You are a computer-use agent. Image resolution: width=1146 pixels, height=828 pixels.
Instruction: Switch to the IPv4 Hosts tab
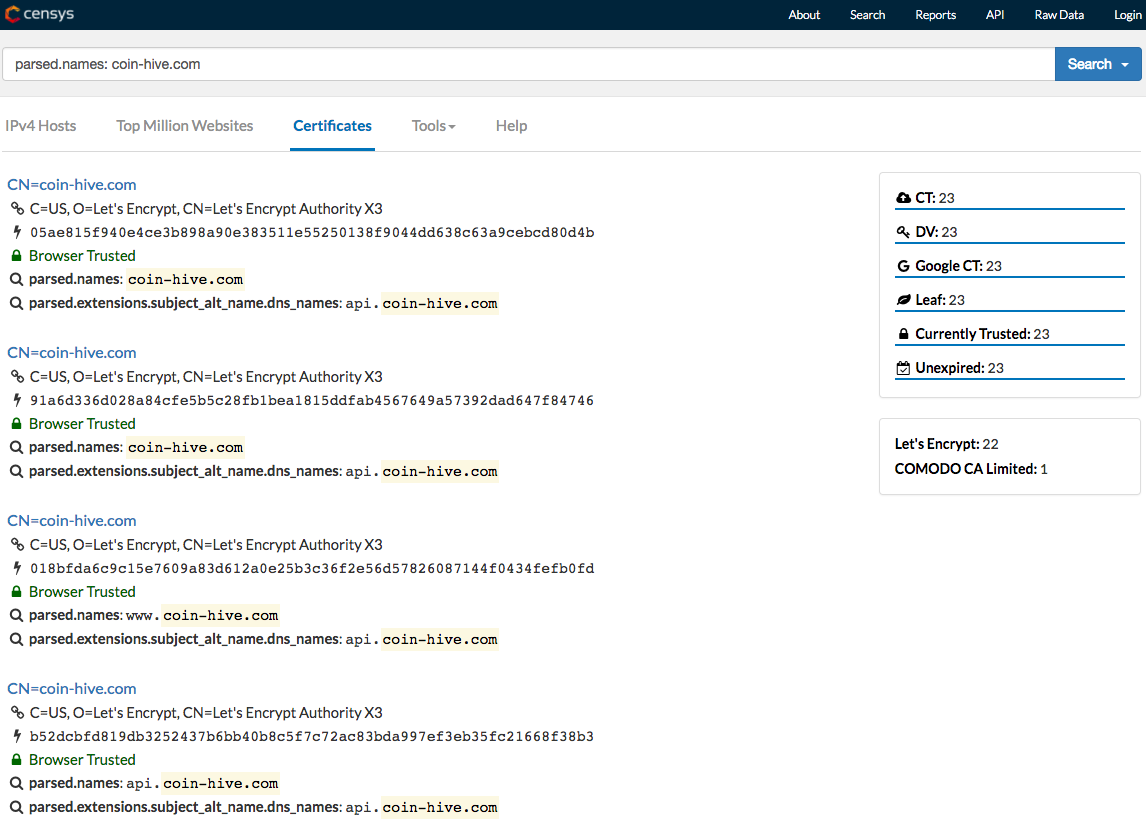click(41, 126)
